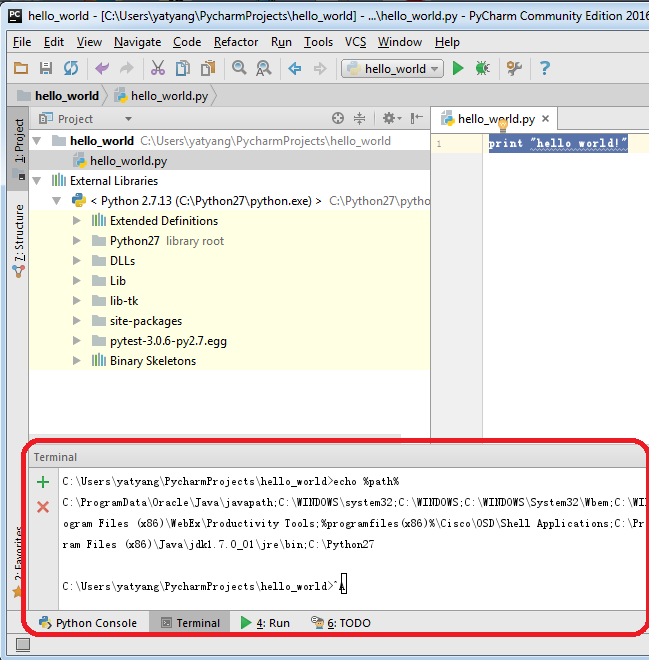Expand the Lib folder

[77, 281]
